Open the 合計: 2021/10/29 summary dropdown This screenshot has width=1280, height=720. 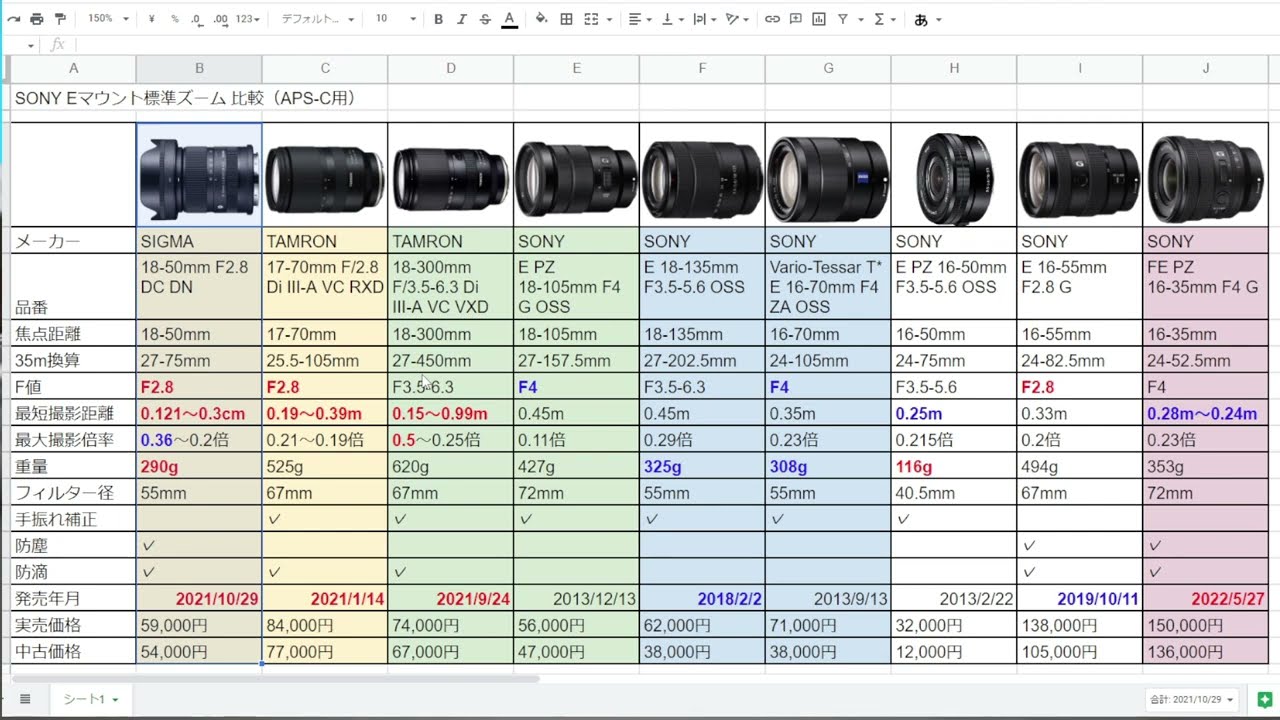1193,699
